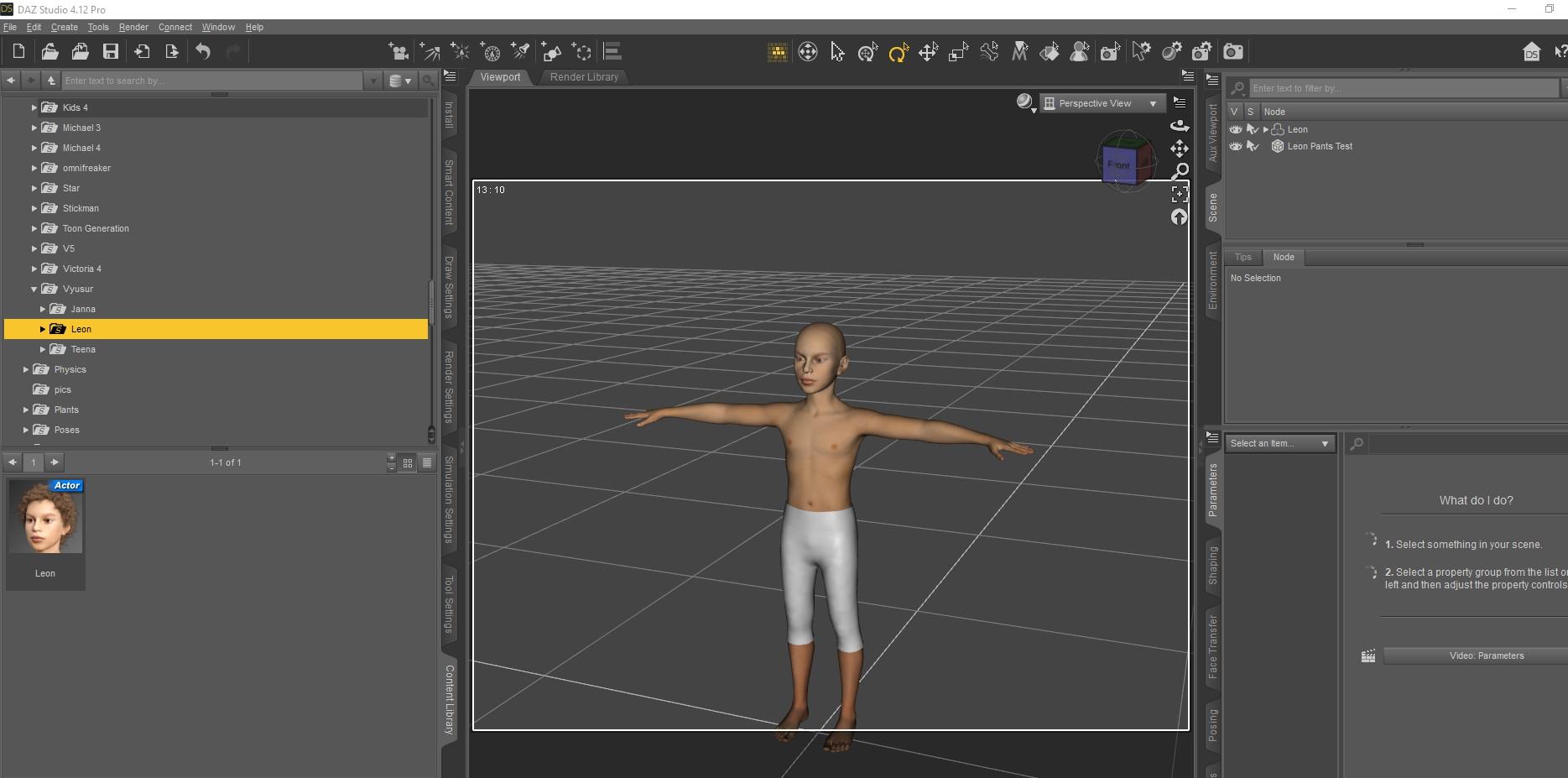1568x778 pixels.
Task: Open the viewport draw style sphere dropdown
Action: click(x=1026, y=103)
